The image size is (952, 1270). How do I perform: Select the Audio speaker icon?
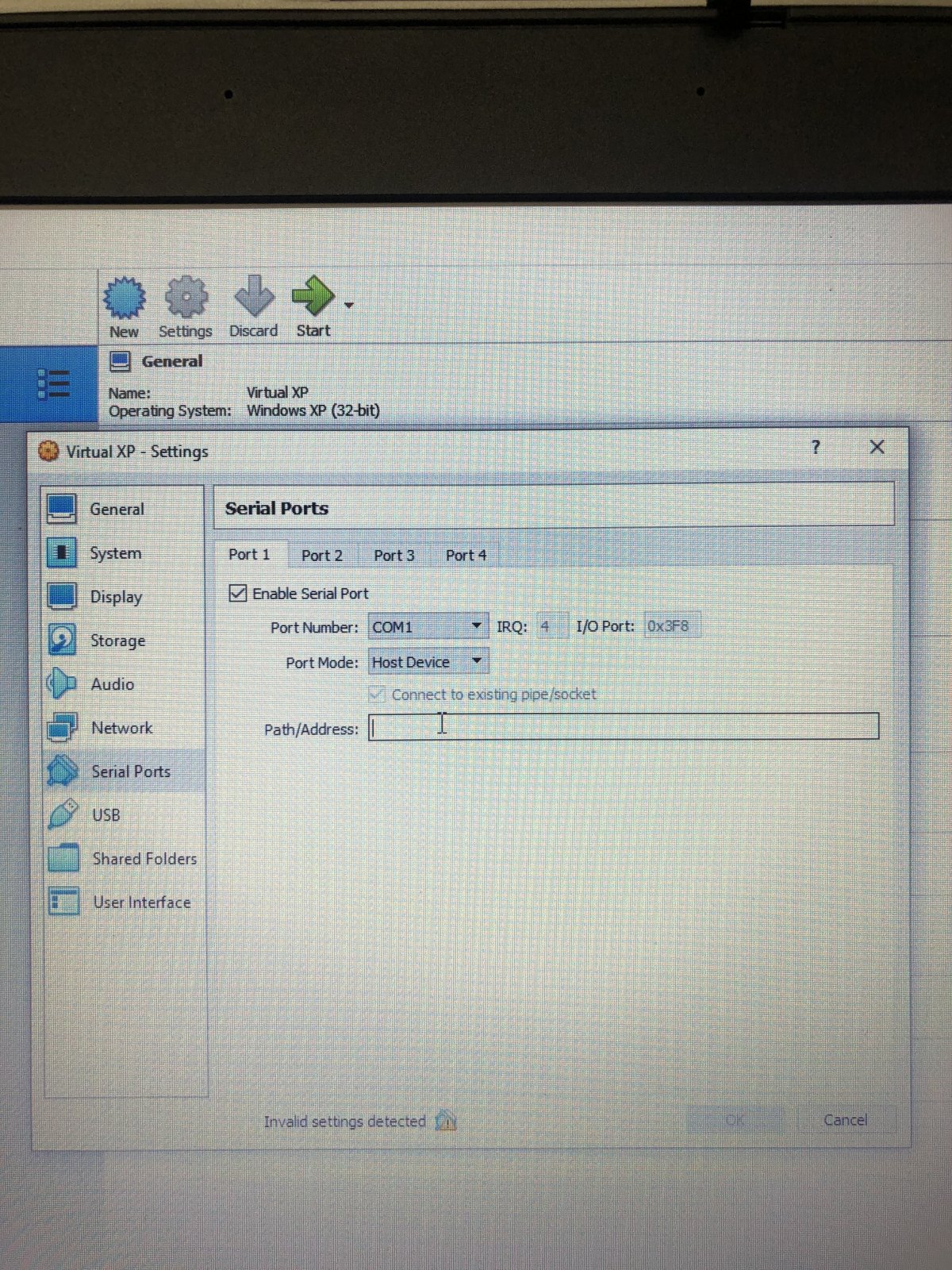tap(61, 683)
